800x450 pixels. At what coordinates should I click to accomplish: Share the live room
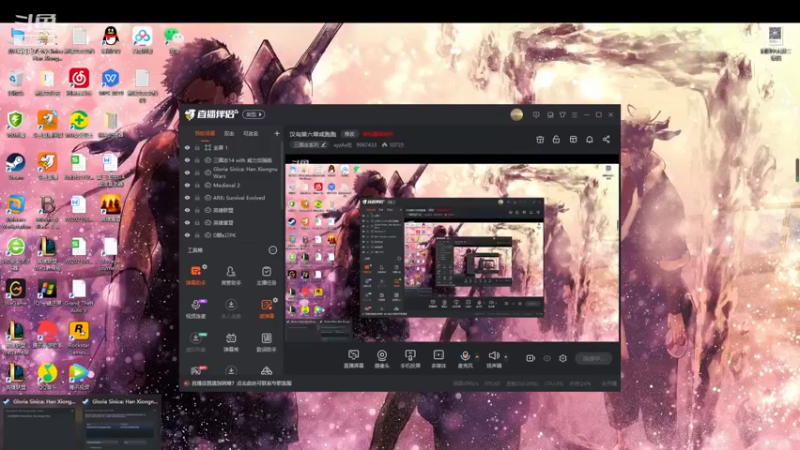606,139
